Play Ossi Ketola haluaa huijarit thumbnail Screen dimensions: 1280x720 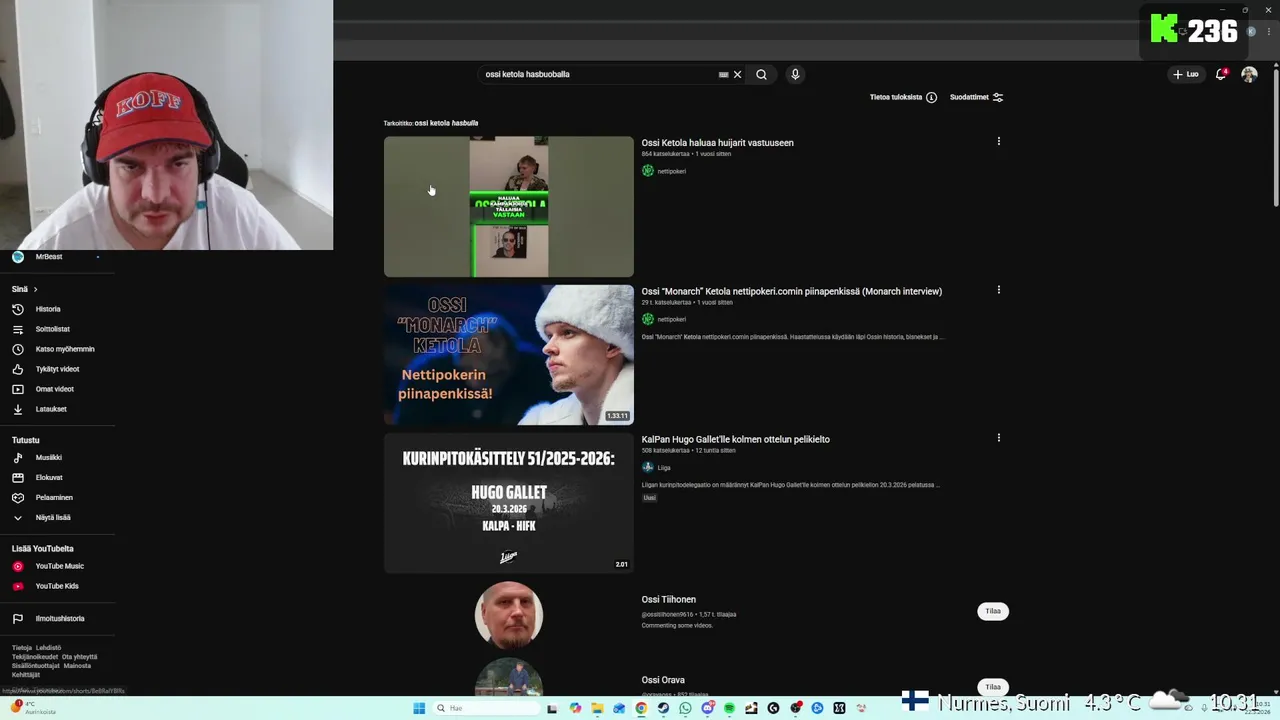click(x=509, y=206)
